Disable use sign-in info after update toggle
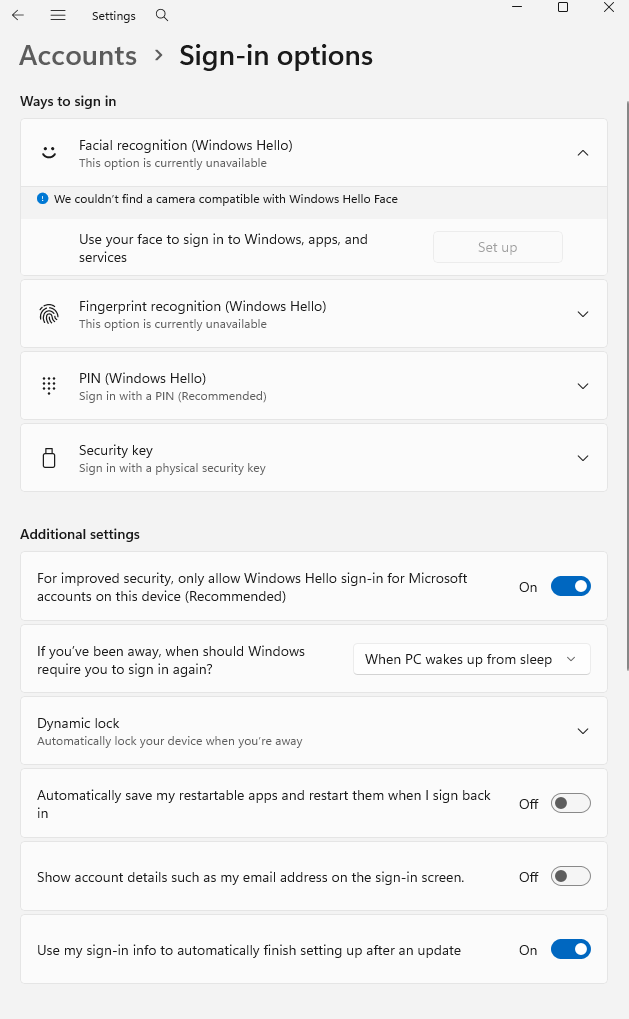This screenshot has height=1019, width=629. pyautogui.click(x=571, y=949)
